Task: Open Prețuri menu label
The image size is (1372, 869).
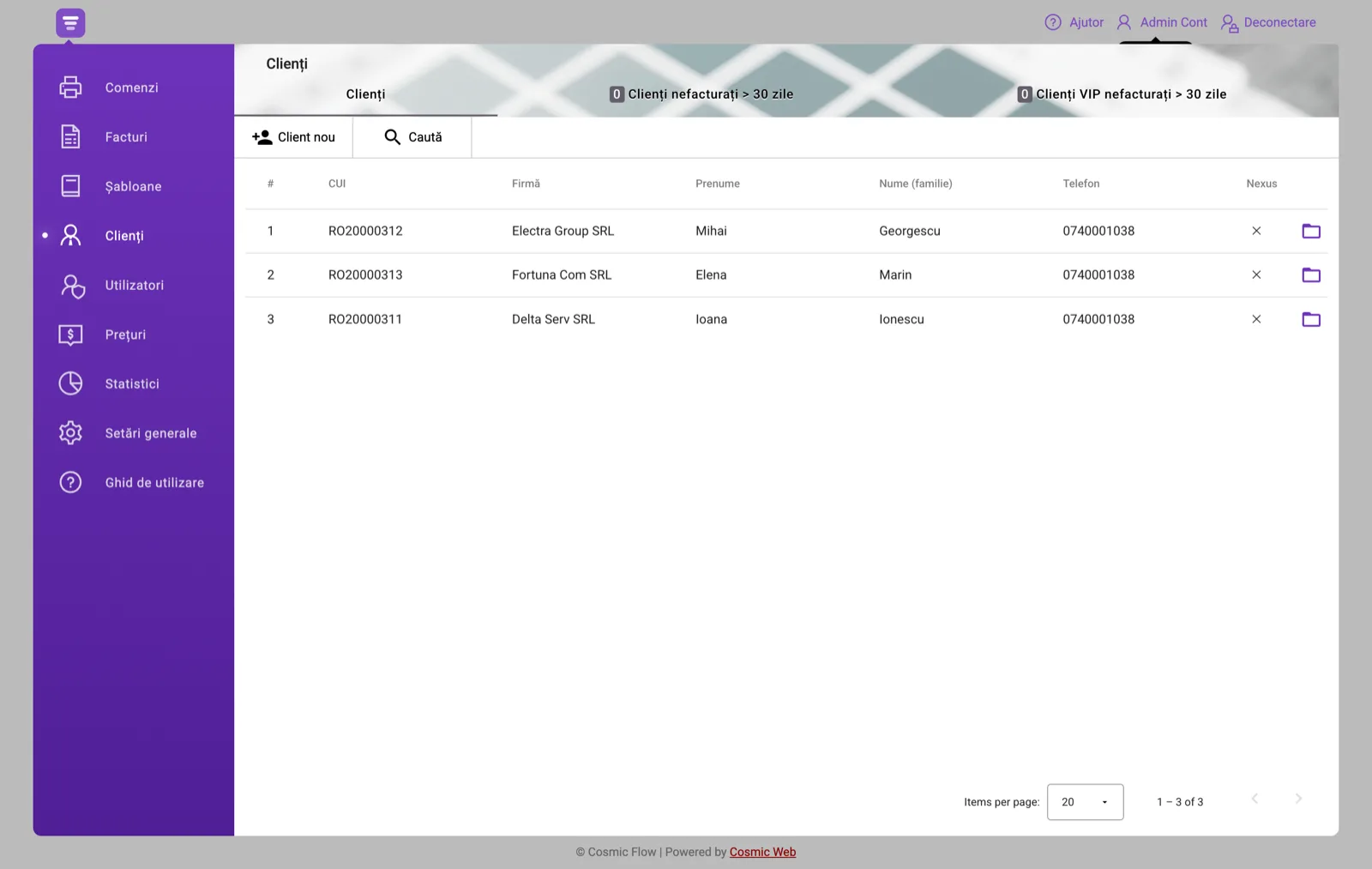Action: (x=125, y=335)
